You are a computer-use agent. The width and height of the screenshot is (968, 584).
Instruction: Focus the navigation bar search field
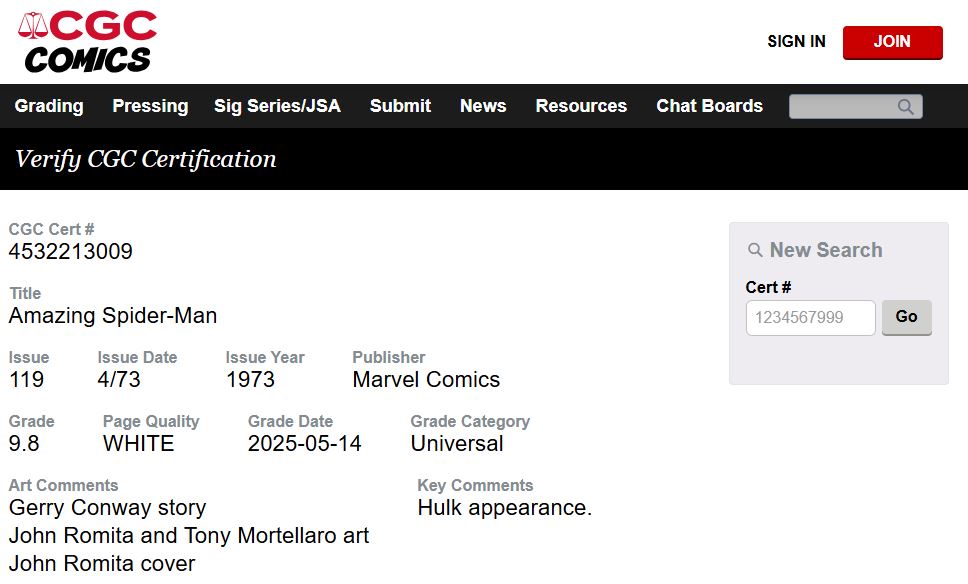[843, 107]
